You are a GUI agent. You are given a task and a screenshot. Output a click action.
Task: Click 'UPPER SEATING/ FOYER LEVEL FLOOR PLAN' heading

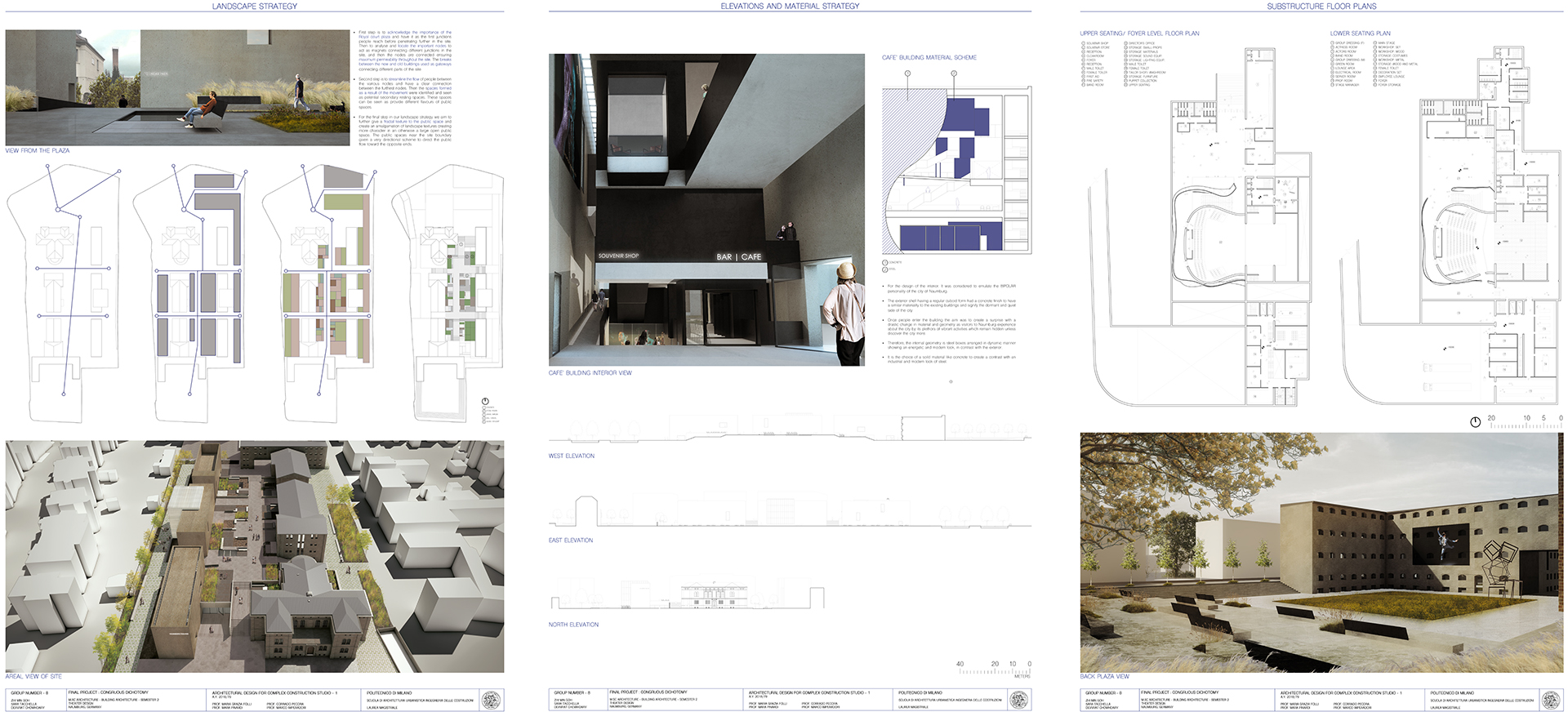(1139, 33)
